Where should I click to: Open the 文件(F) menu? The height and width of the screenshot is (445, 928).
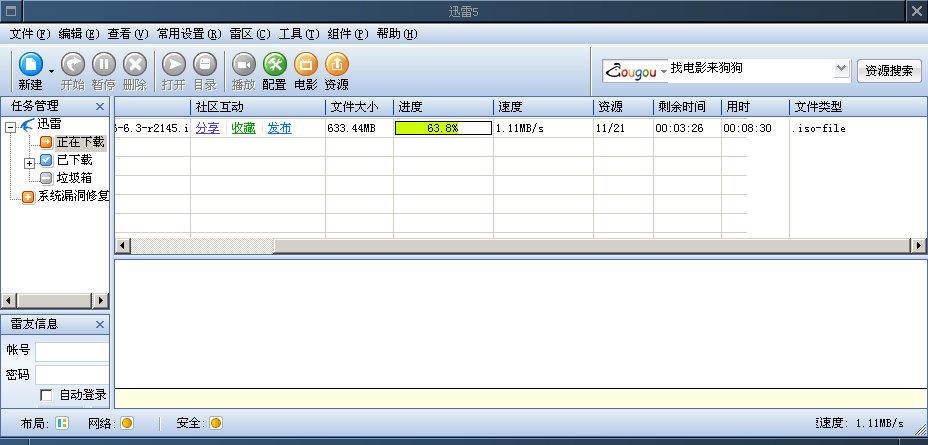coord(31,34)
